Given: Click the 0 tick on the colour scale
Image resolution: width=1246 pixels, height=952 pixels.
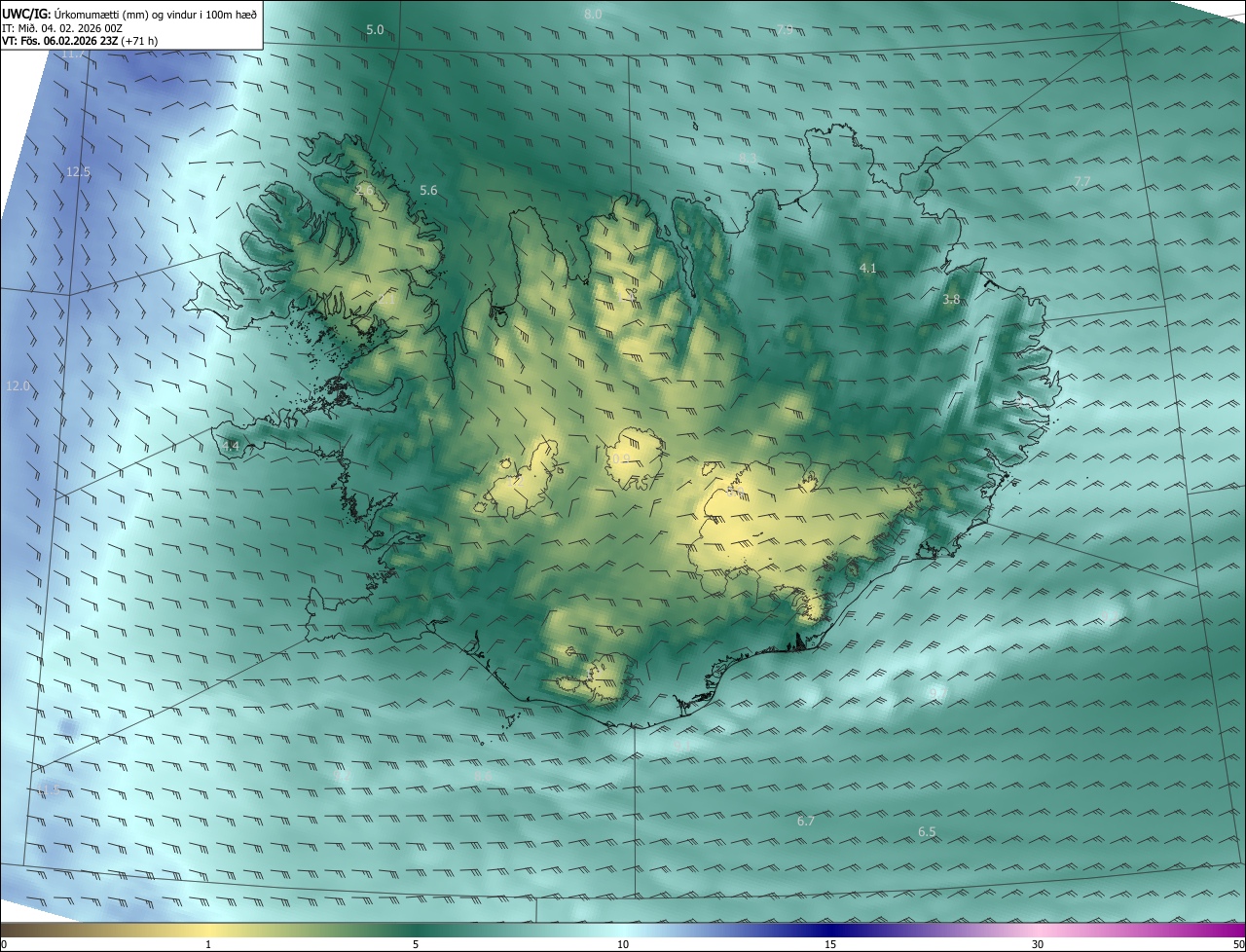Looking at the screenshot, I should point(4,944).
